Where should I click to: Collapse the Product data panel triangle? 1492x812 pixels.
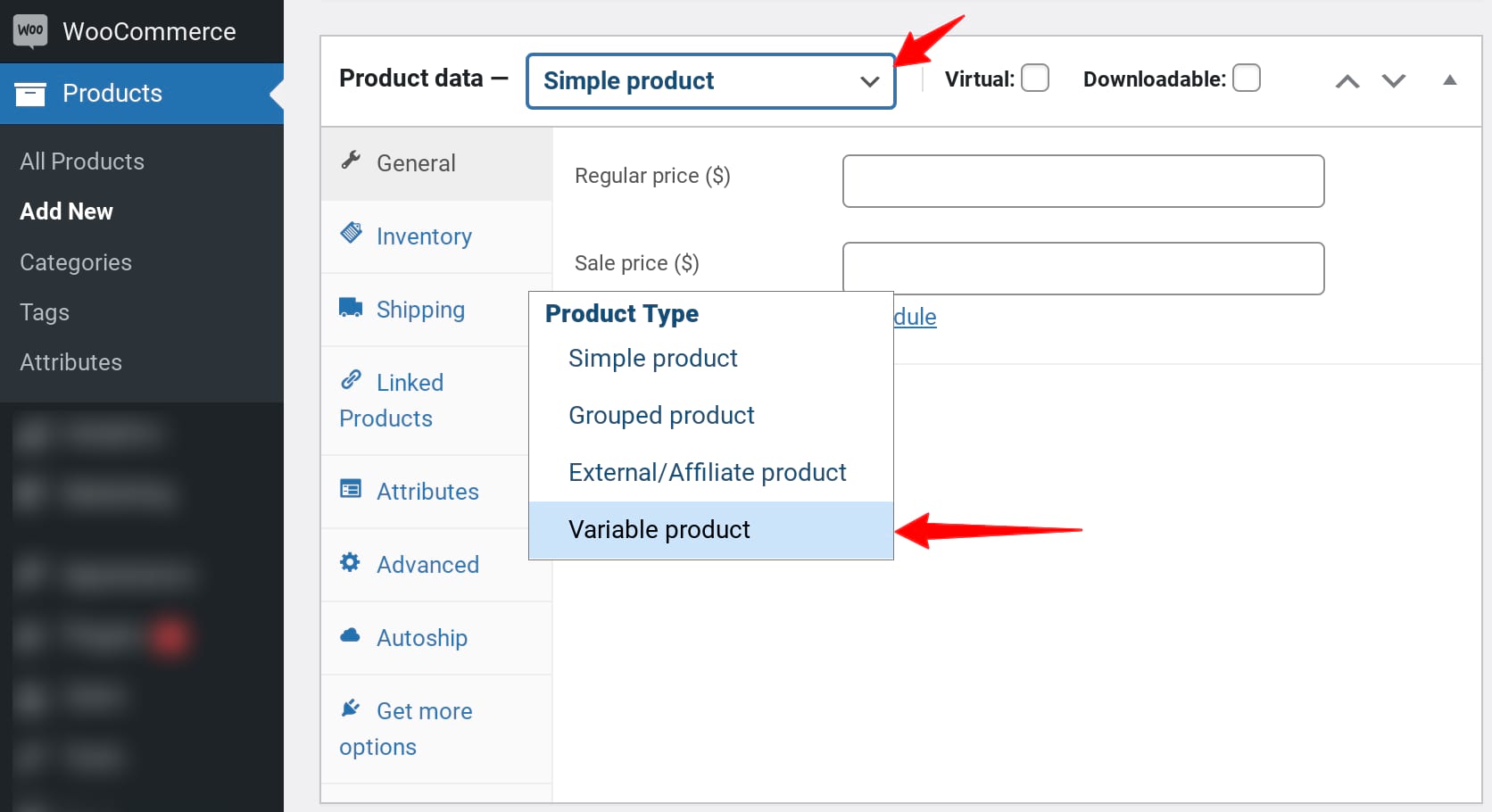1450,80
